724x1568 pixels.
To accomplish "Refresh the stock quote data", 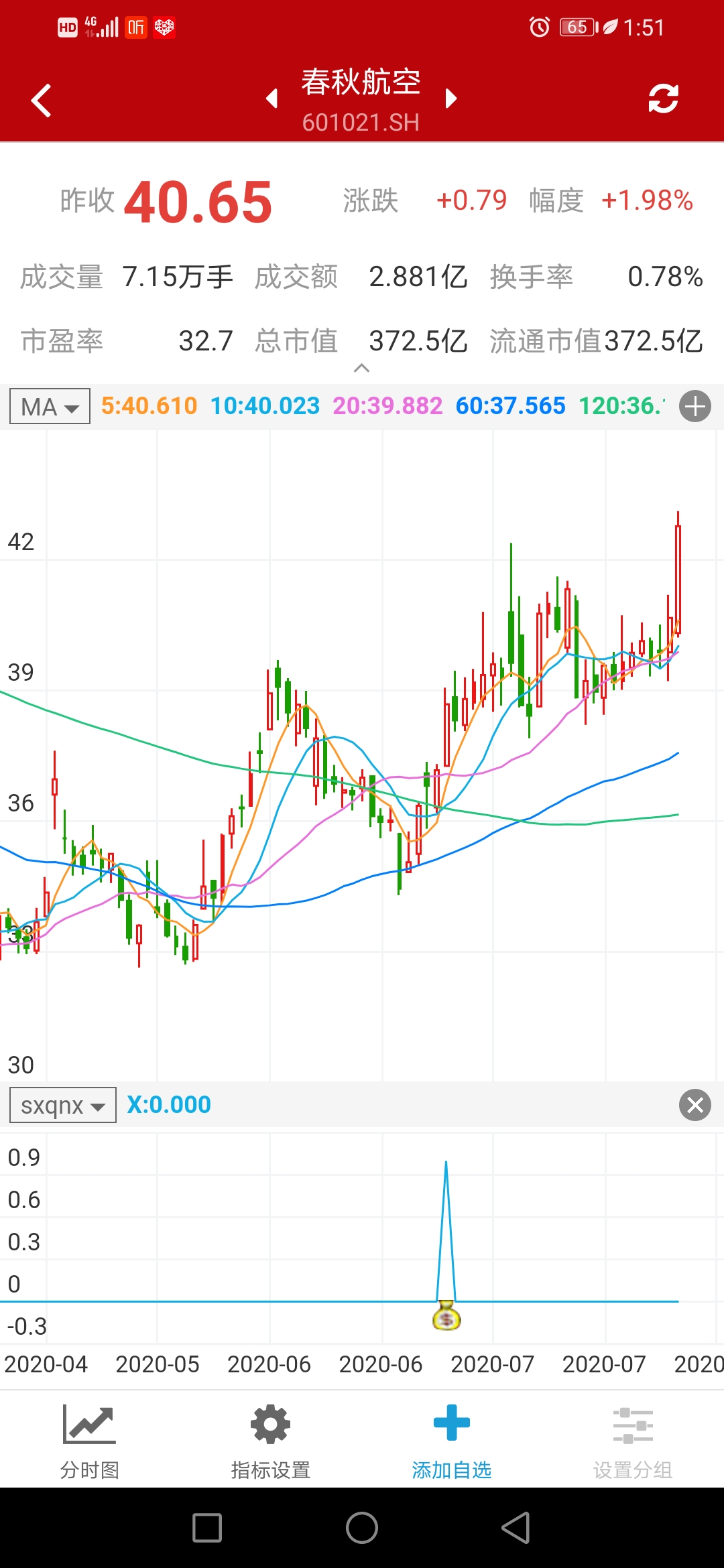I will (x=663, y=99).
